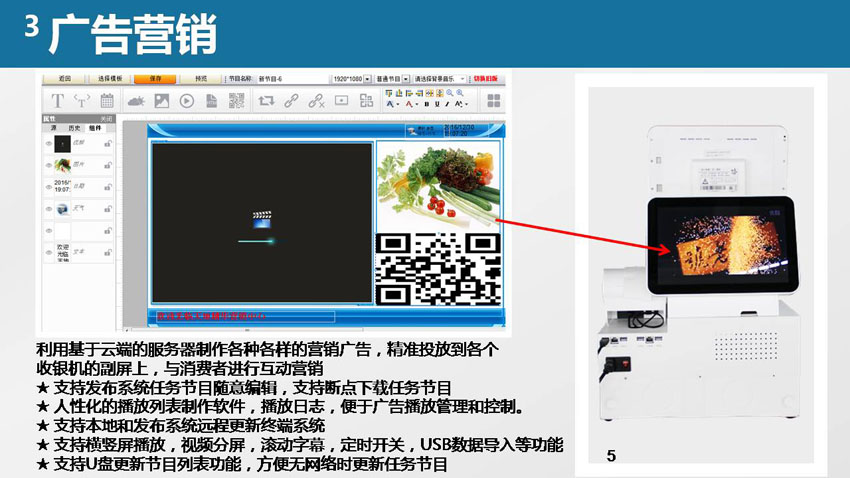This screenshot has width=850, height=478.
Task: Insert a picture using the image icon
Action: coord(160,100)
